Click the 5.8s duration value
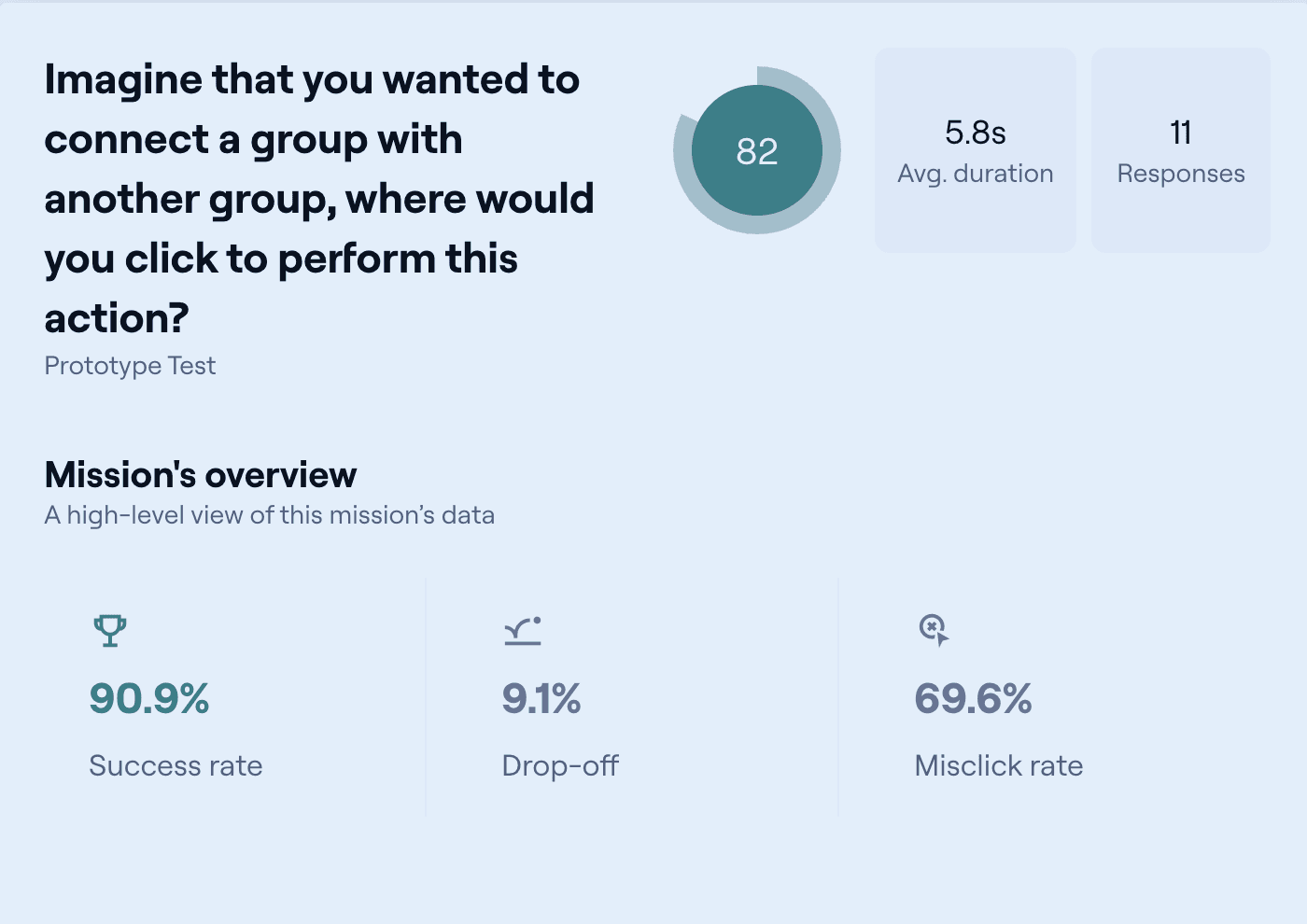1307x924 pixels. tap(976, 133)
